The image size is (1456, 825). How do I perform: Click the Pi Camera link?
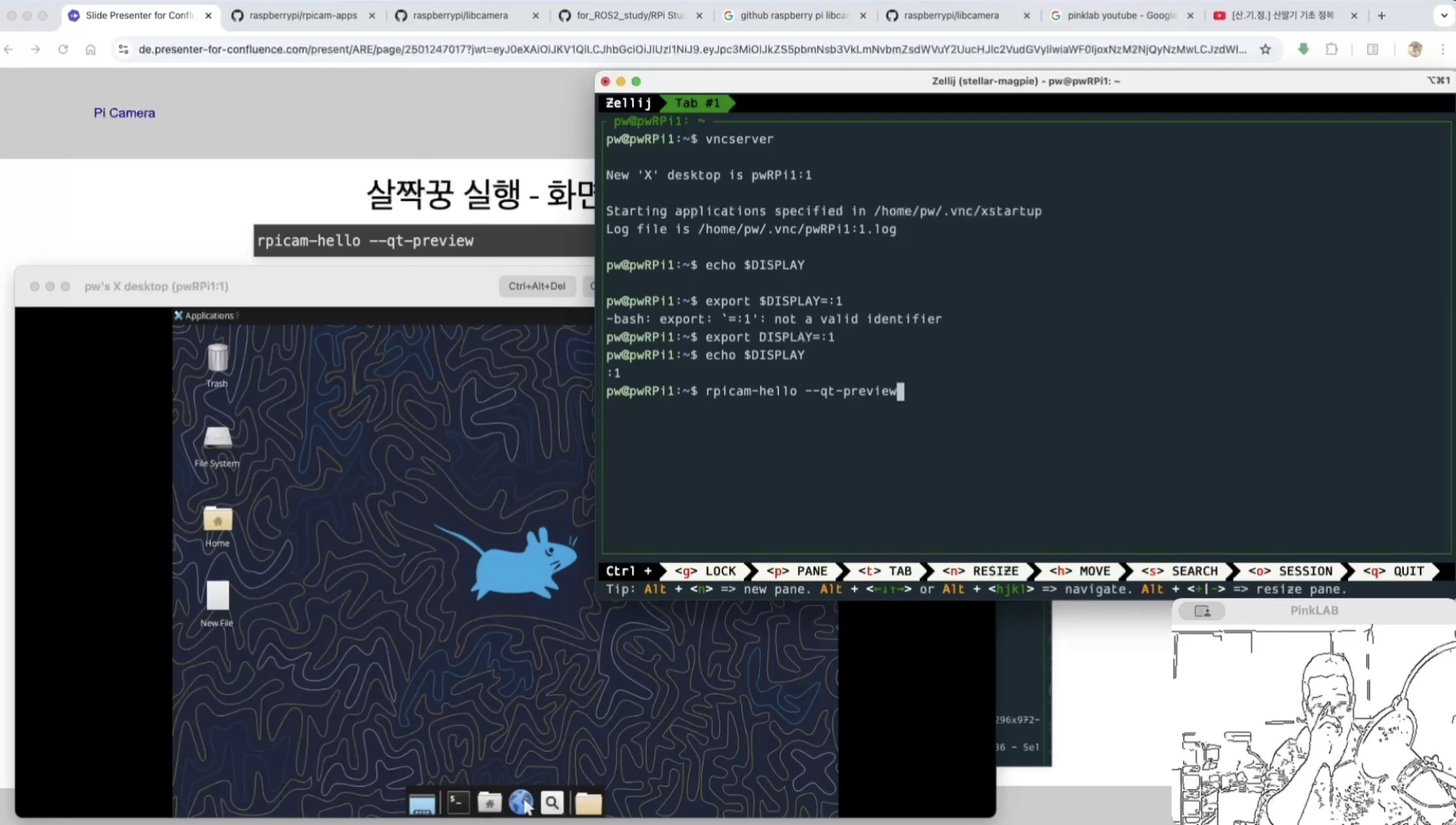[x=124, y=113]
